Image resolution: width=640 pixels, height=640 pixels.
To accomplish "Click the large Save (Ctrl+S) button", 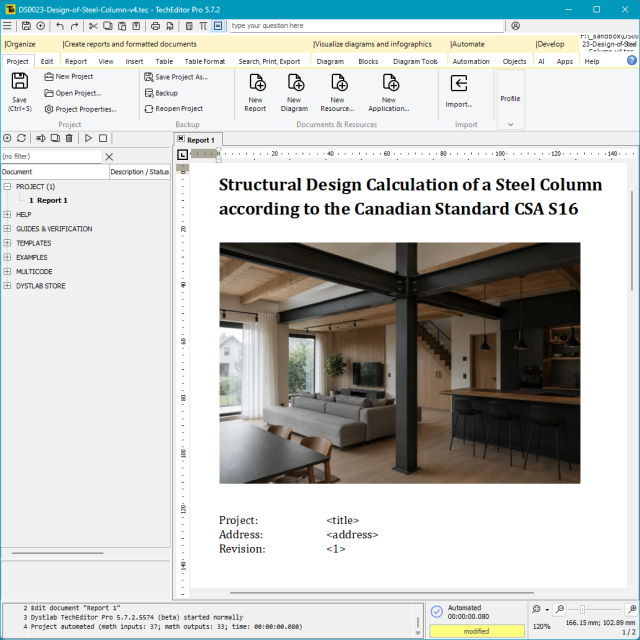I will click(x=20, y=92).
